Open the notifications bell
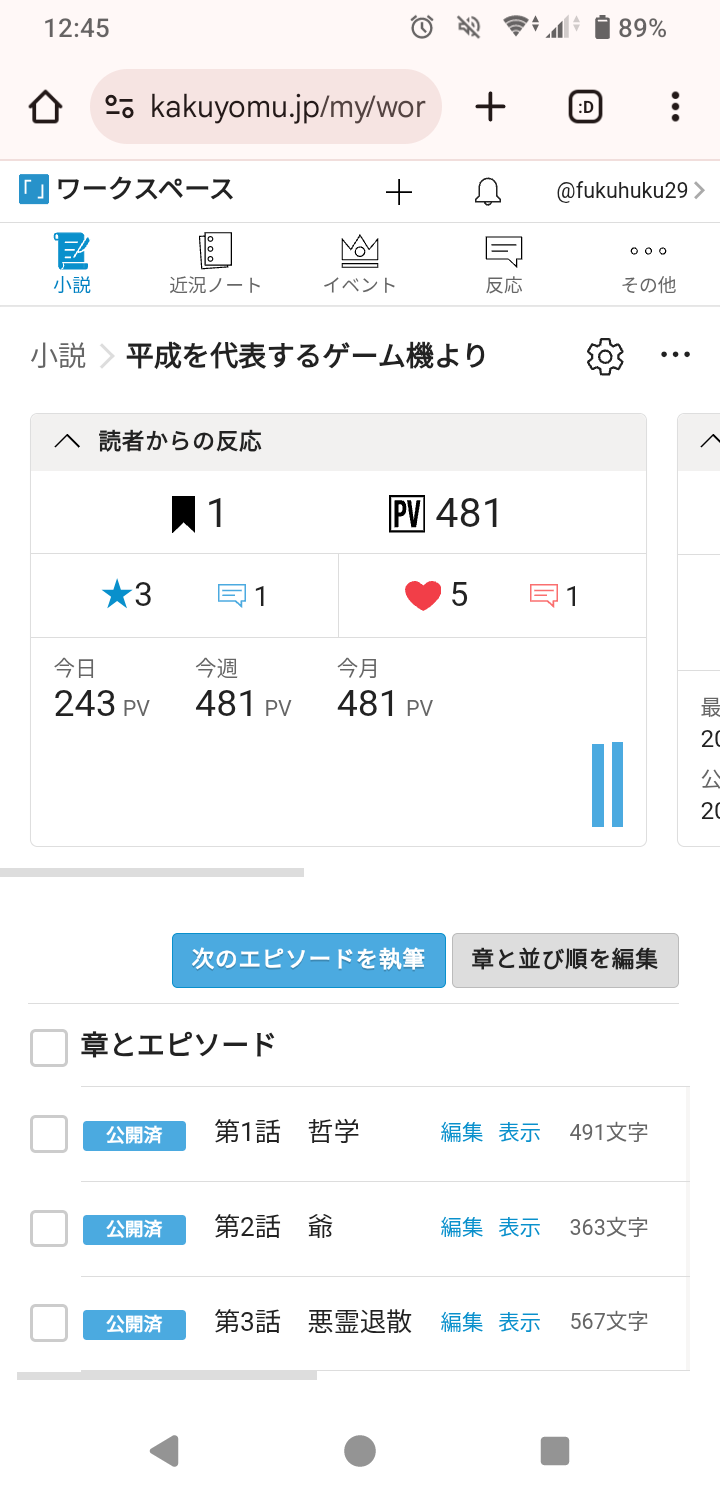Viewport: 720px width, 1496px height. pos(488,192)
